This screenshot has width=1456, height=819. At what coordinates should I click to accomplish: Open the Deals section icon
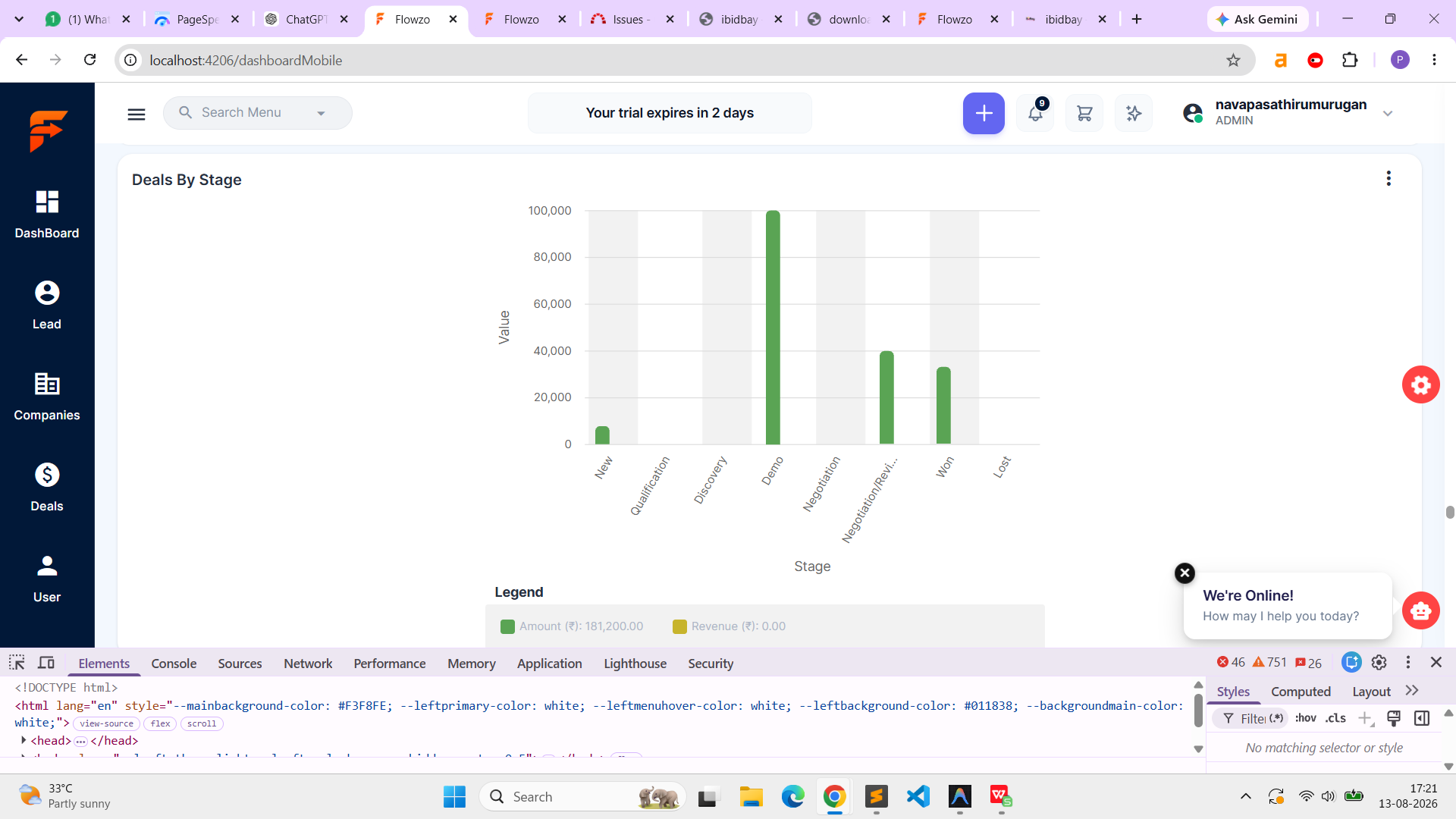tap(47, 475)
